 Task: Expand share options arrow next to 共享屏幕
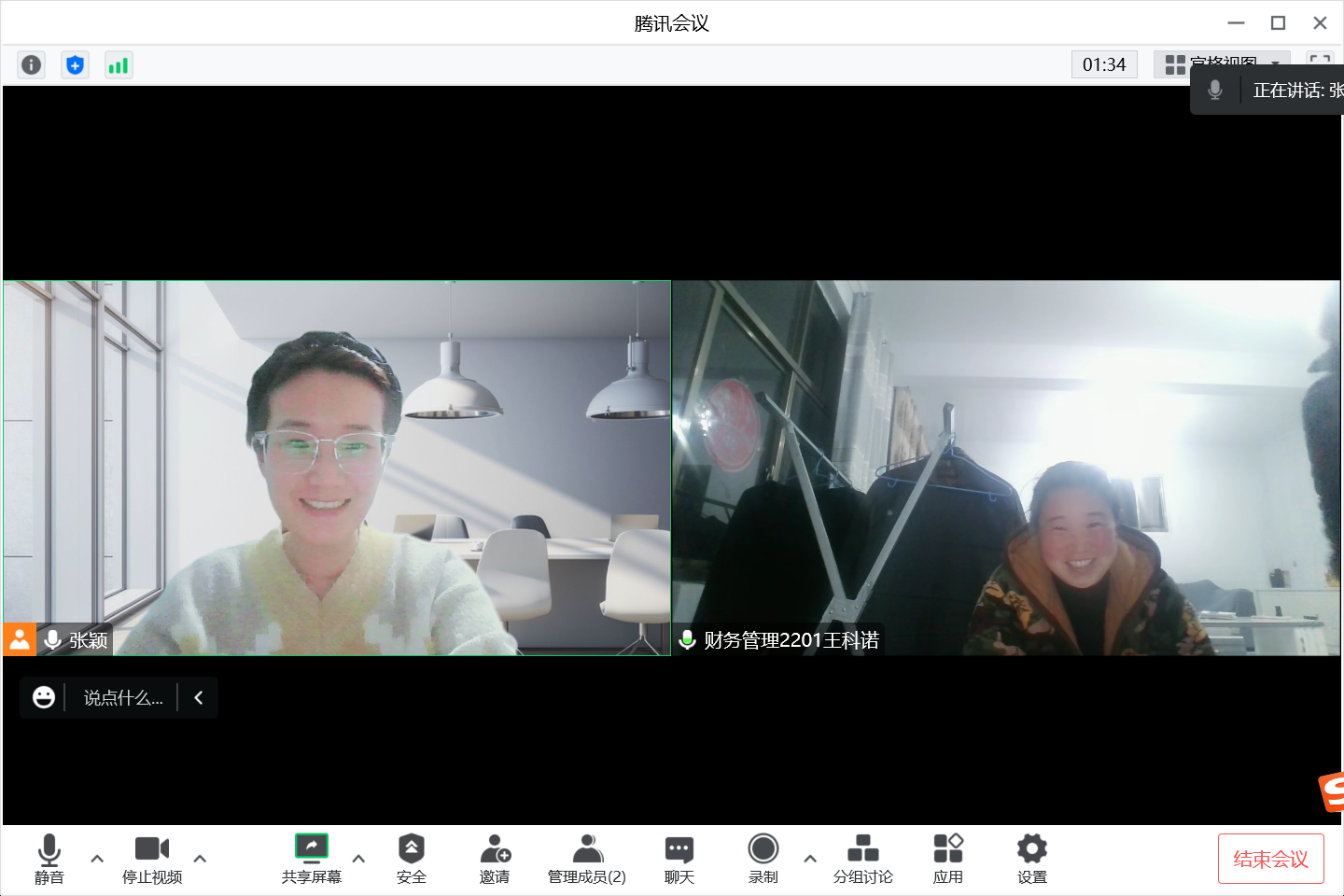coord(358,859)
